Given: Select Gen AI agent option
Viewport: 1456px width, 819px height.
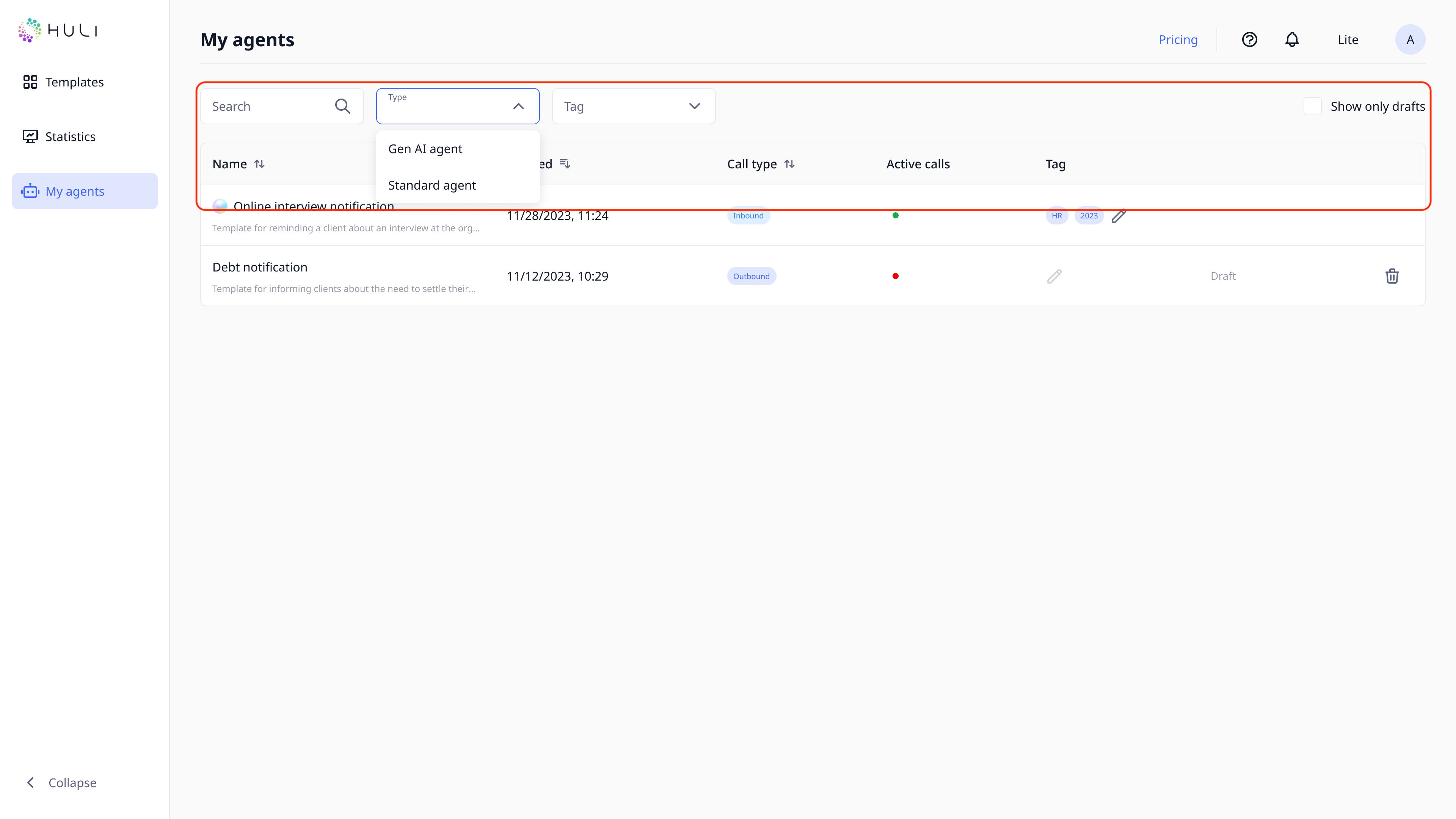Looking at the screenshot, I should click(425, 149).
